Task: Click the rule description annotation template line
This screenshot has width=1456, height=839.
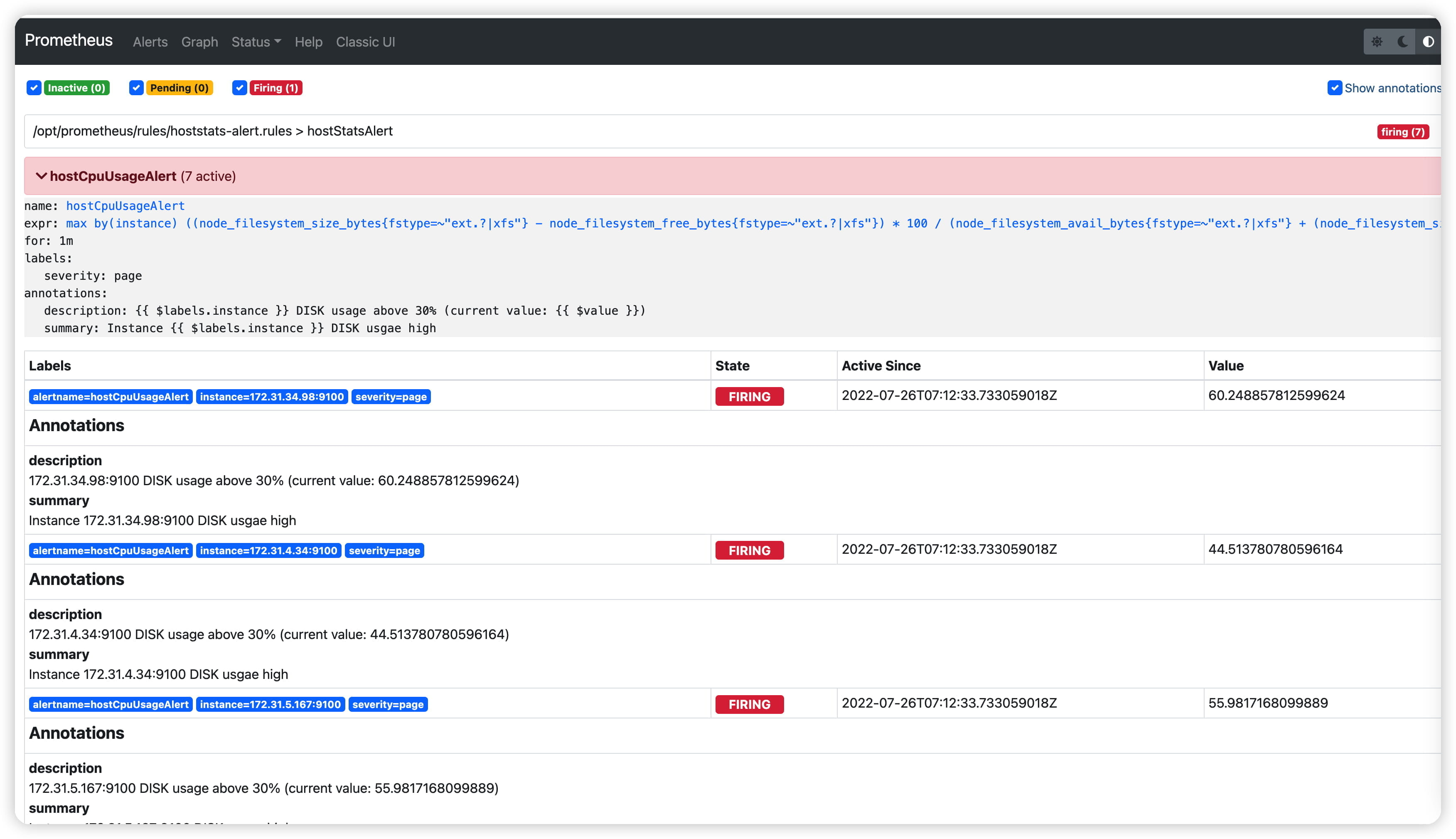Action: click(345, 311)
